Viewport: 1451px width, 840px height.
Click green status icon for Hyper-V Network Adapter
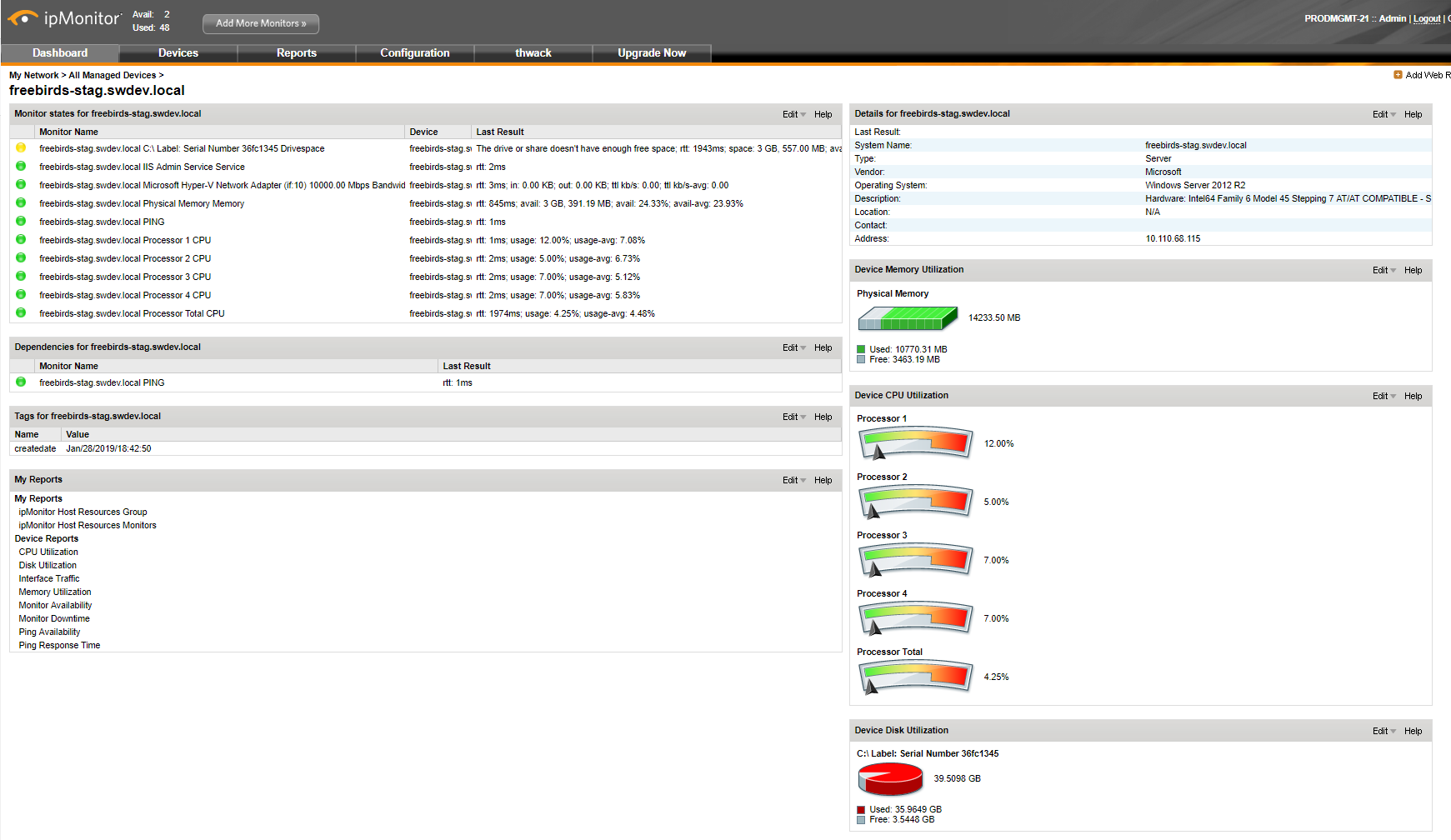[21, 185]
